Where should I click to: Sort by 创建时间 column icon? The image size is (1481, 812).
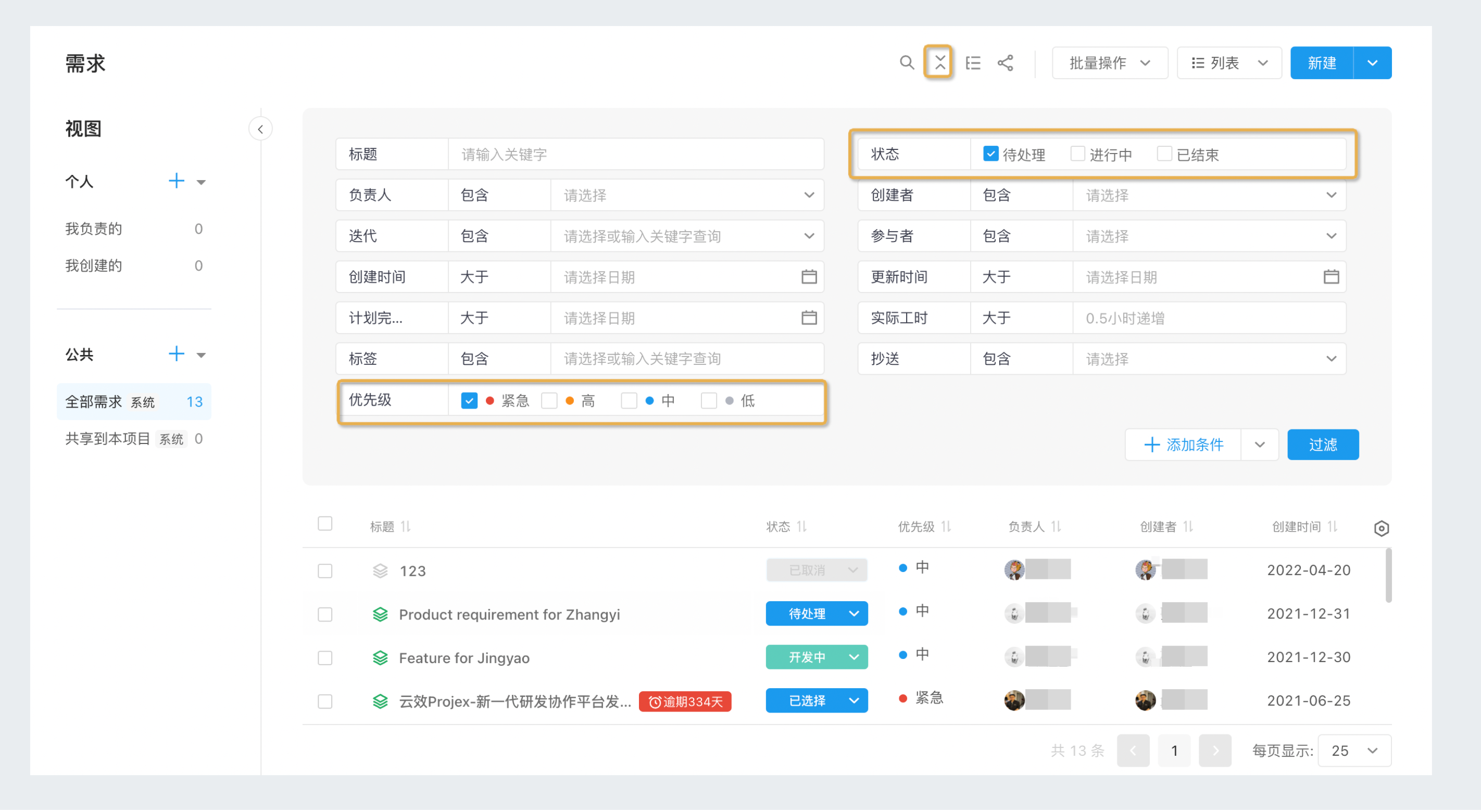pos(1333,526)
